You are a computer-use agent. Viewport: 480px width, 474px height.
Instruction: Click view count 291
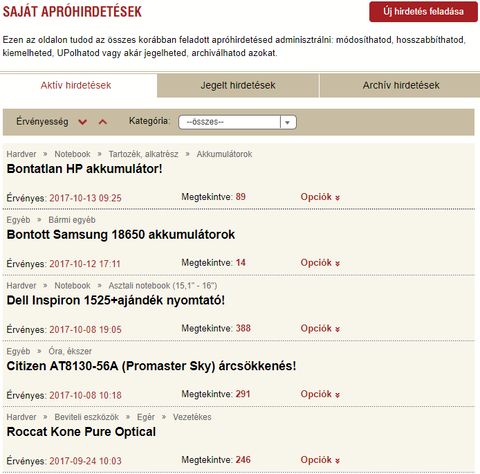click(x=243, y=394)
